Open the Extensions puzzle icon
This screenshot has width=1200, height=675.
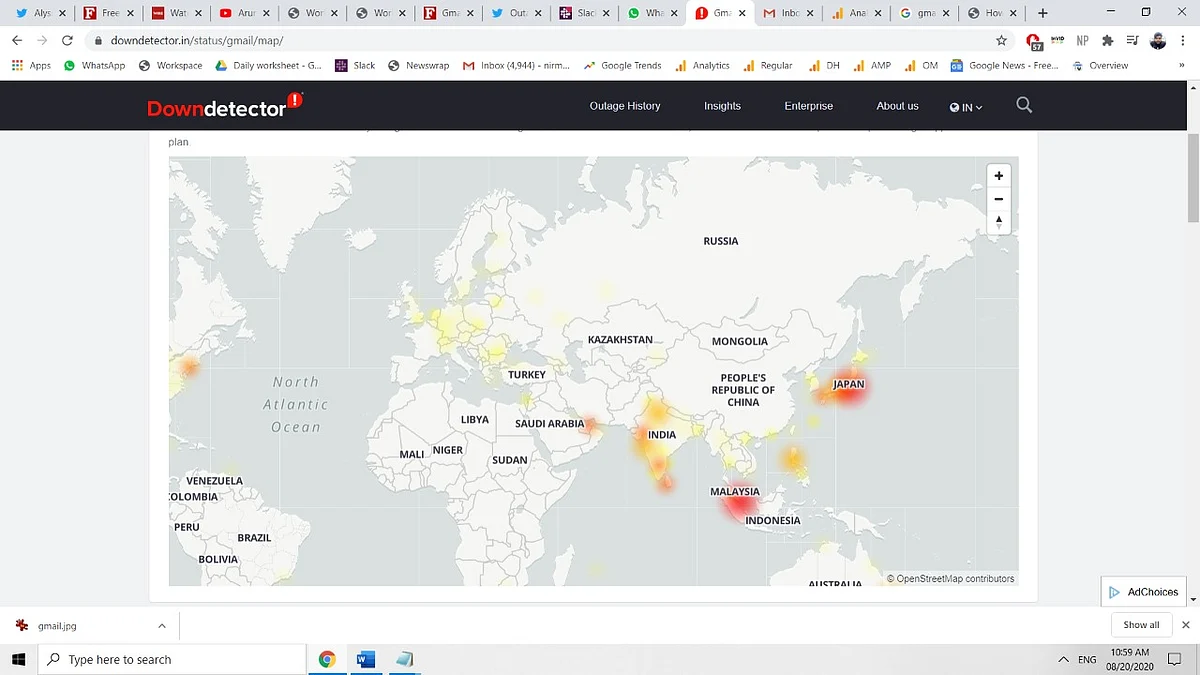pos(1107,40)
